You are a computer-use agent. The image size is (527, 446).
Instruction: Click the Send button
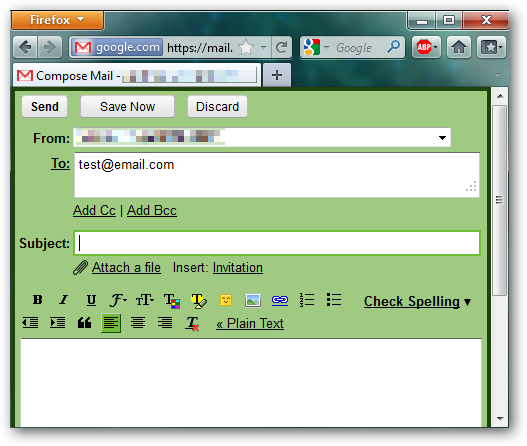45,107
